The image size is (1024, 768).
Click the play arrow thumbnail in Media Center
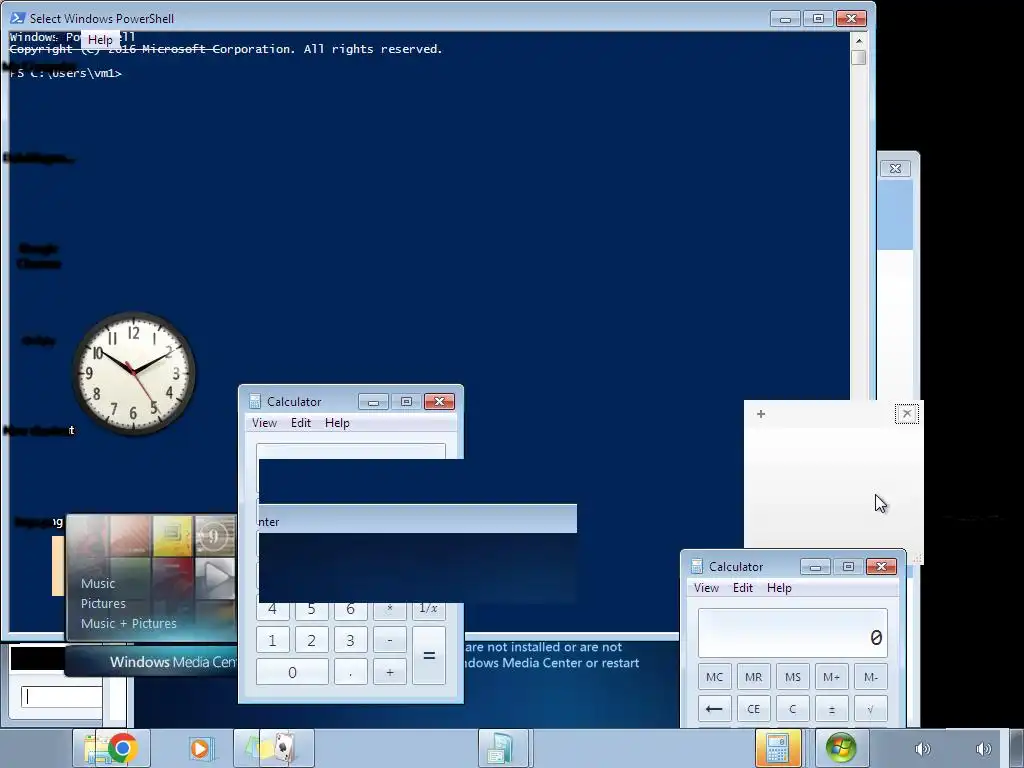pos(216,578)
